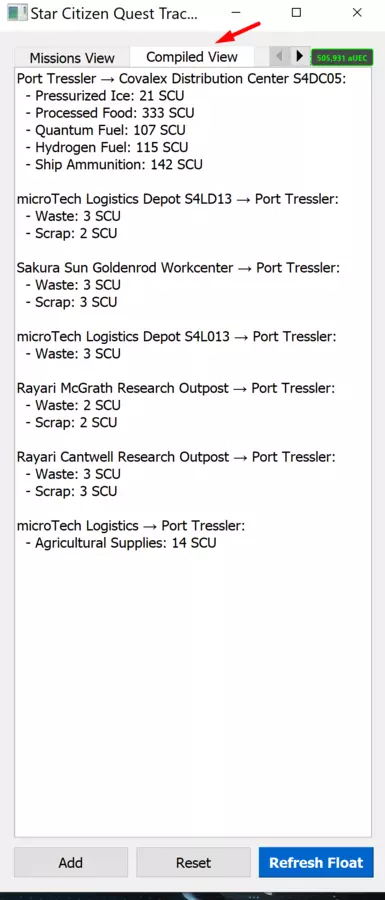
Task: Click the window title bar text
Action: click(x=114, y=13)
